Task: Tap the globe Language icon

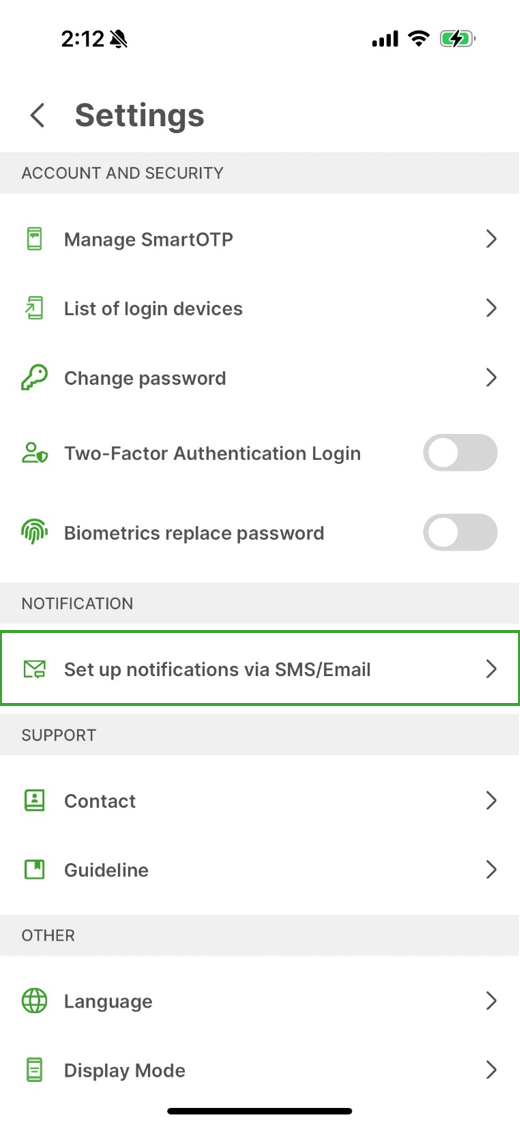Action: 34,1001
